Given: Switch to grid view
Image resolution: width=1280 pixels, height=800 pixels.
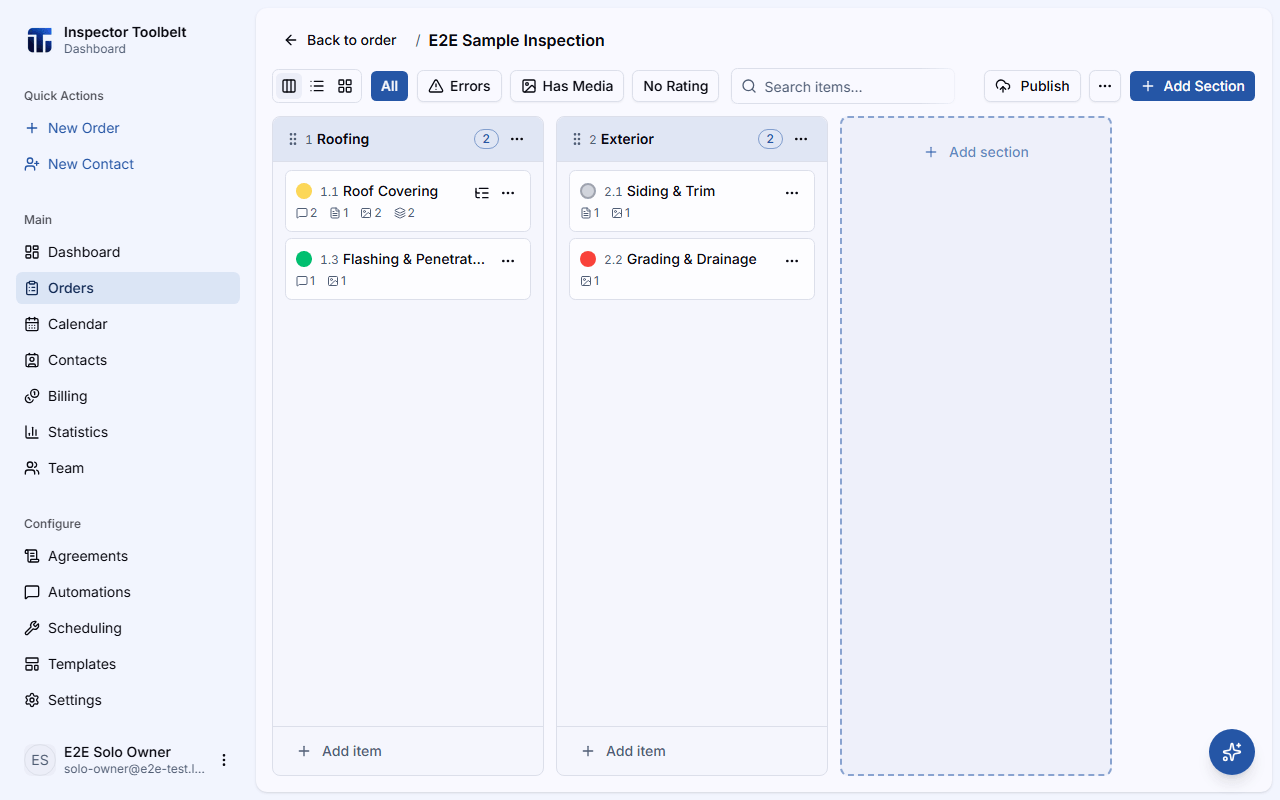Looking at the screenshot, I should pyautogui.click(x=345, y=86).
